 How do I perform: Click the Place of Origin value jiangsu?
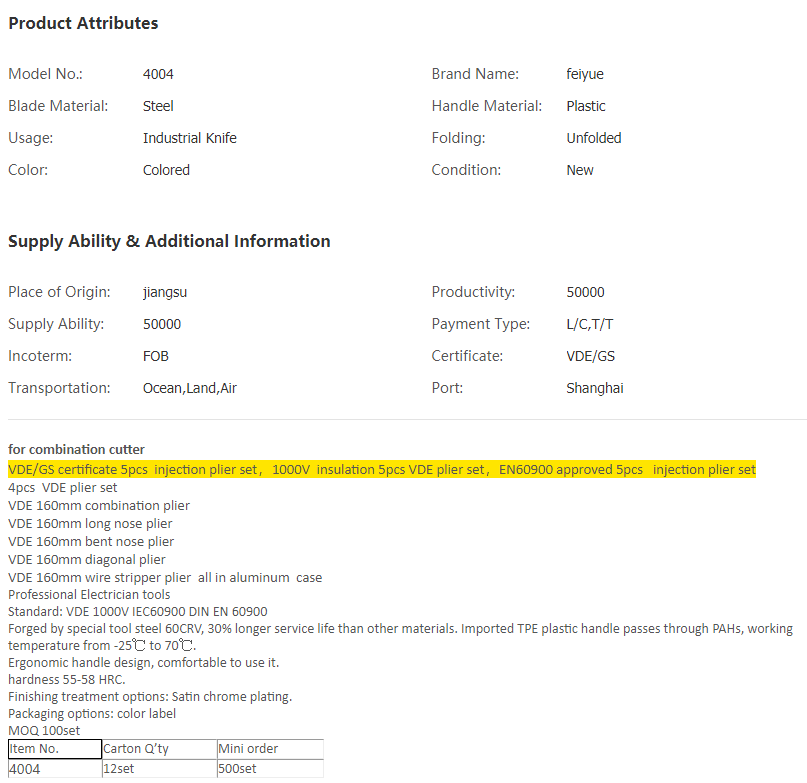166,292
